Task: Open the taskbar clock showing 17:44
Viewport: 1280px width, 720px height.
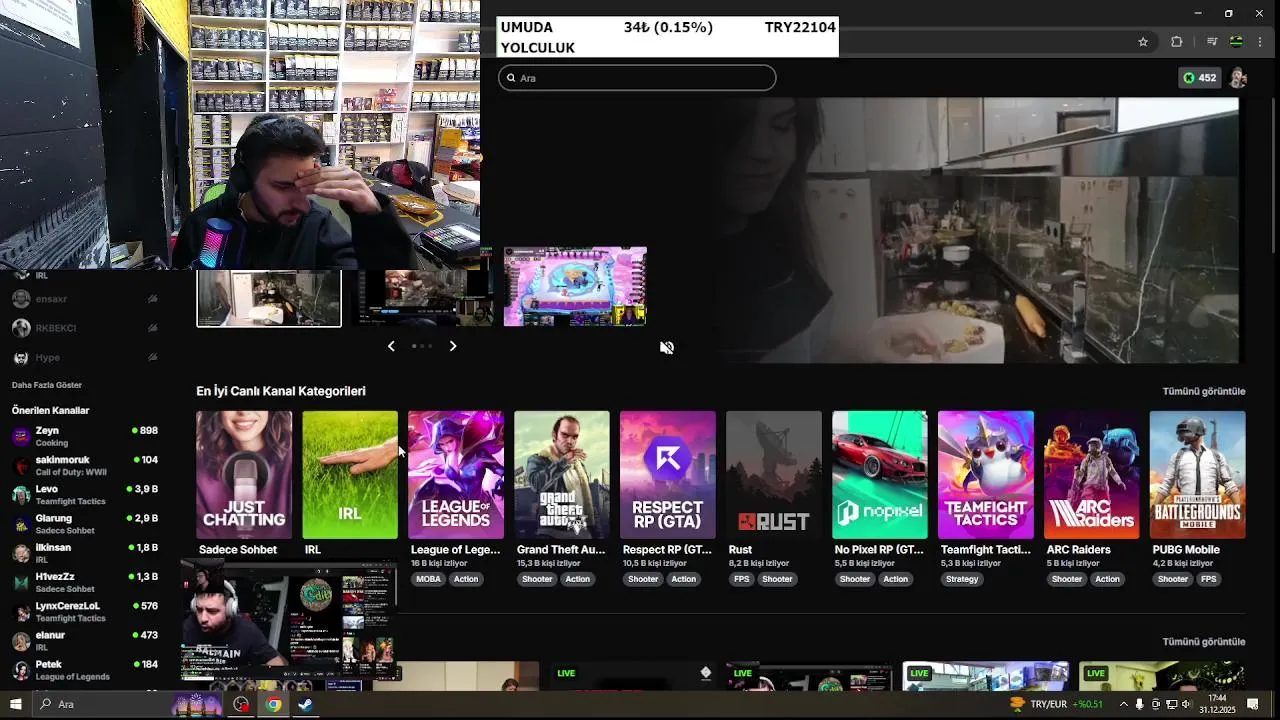Action: (1217, 704)
